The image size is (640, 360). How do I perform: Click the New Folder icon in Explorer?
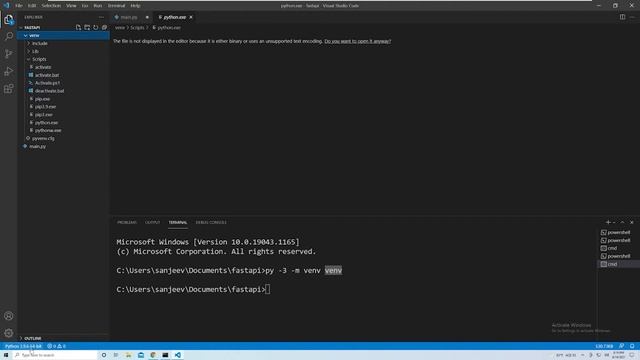[87, 27]
